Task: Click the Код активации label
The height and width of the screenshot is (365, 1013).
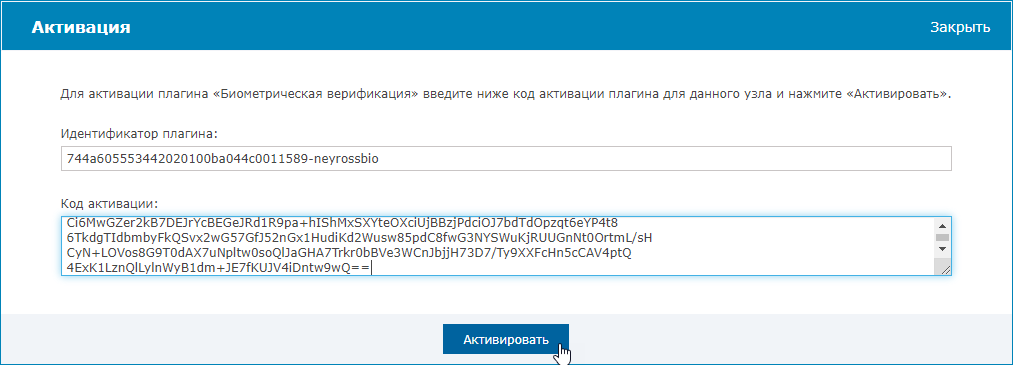Action: coord(109,203)
